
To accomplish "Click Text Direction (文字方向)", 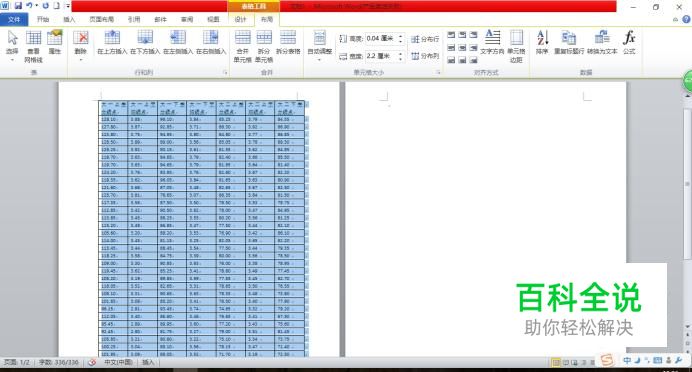I will coord(492,42).
